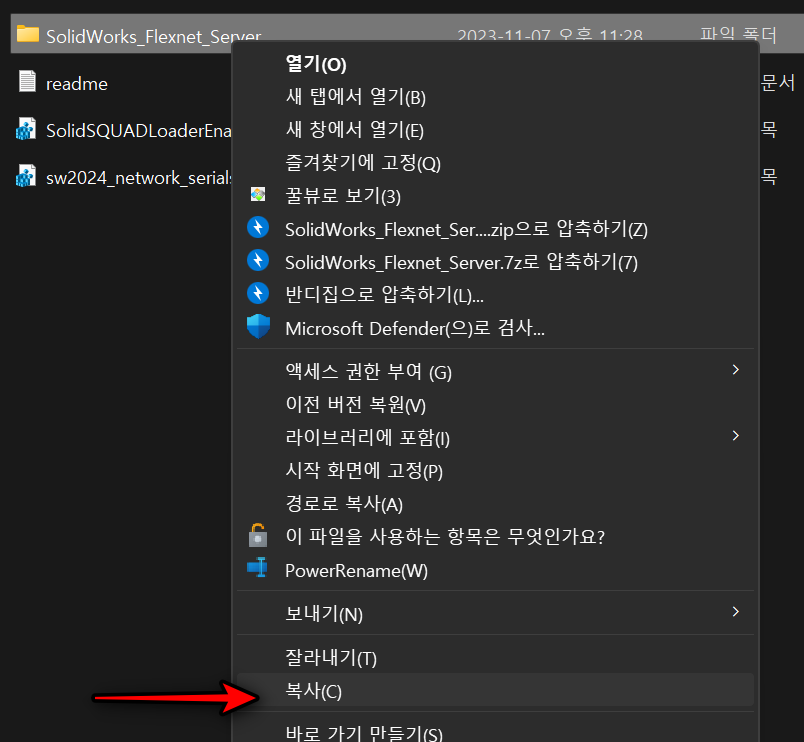The width and height of the screenshot is (804, 742).
Task: Choose 이 파일을 사용하는 항목은 무엇인가요?
Action: (x=495, y=537)
